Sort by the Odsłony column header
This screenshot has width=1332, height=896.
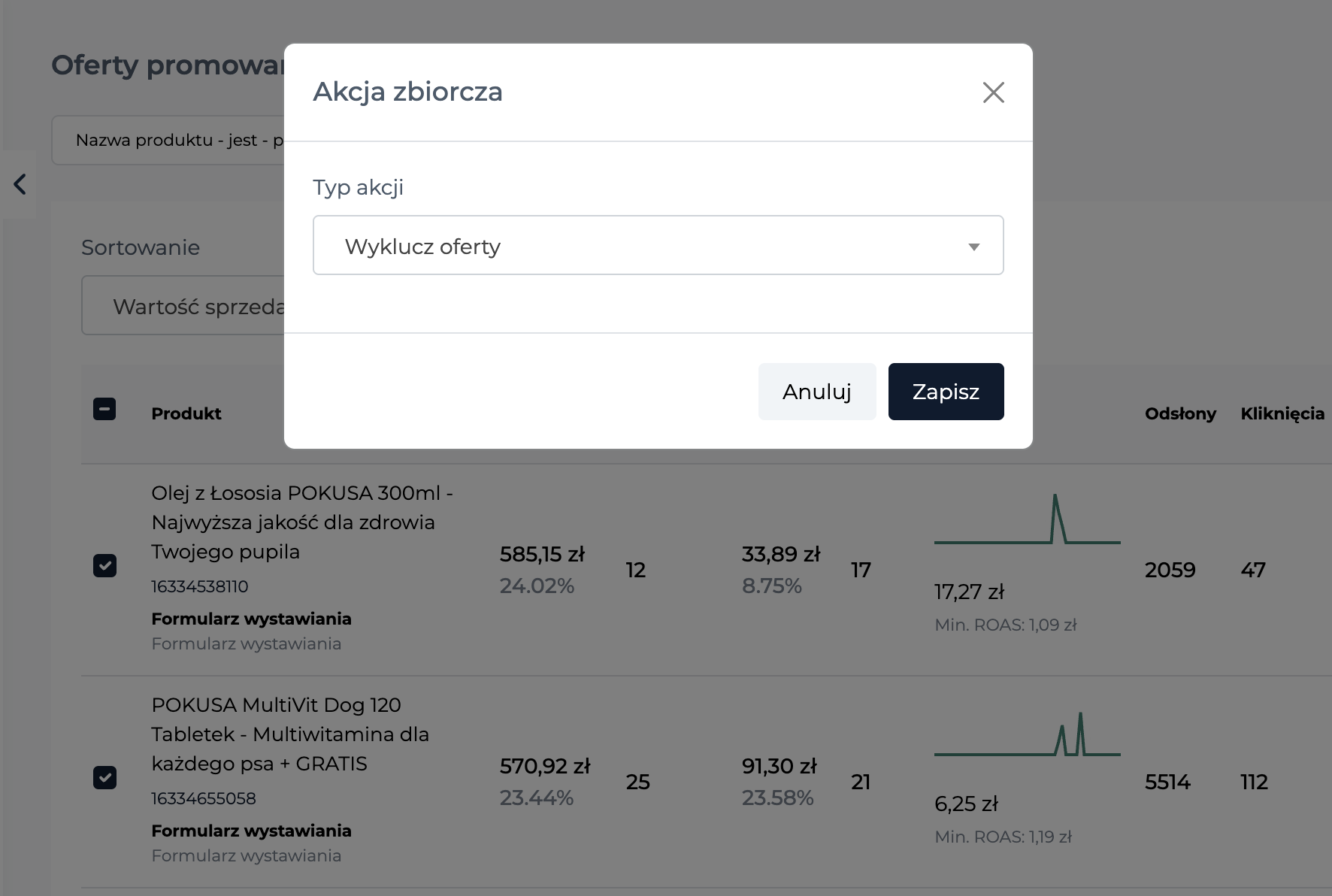click(x=1180, y=413)
